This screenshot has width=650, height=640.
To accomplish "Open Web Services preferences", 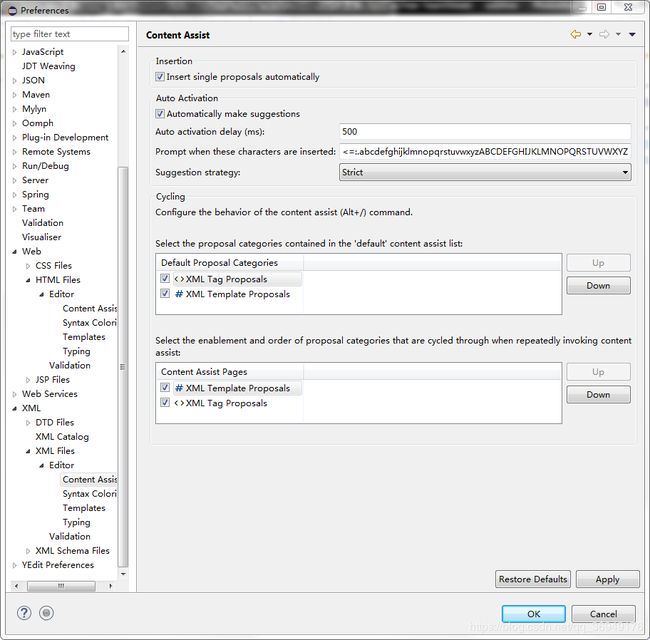I will click(50, 394).
